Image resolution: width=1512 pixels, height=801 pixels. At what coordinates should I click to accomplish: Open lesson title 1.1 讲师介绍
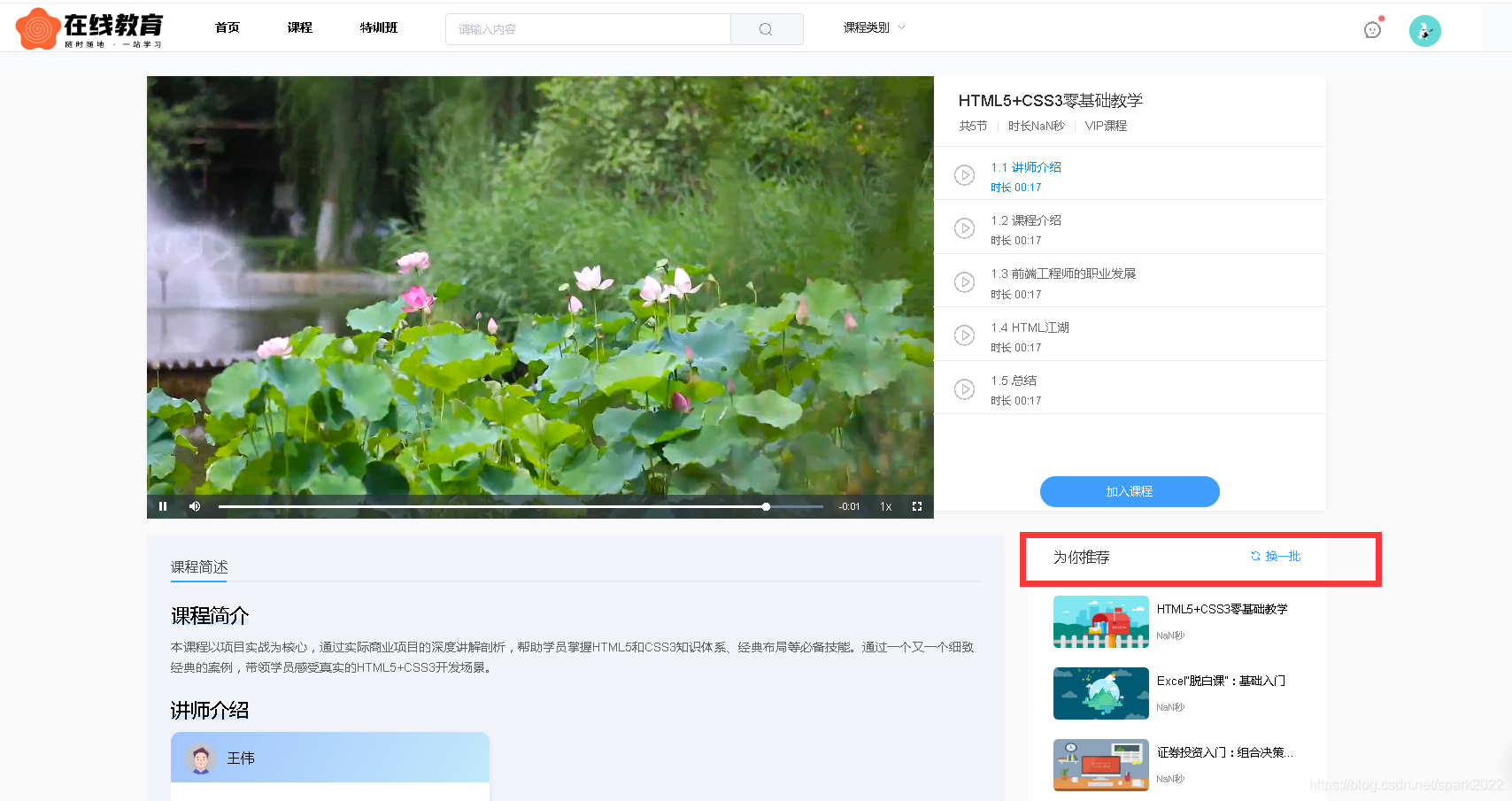[x=1026, y=167]
